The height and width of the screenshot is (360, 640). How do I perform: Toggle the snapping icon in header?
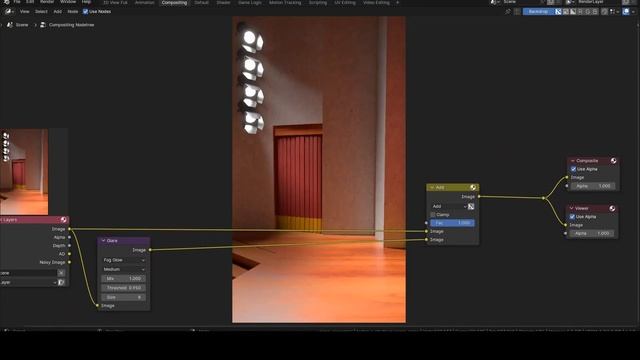[x=605, y=11]
